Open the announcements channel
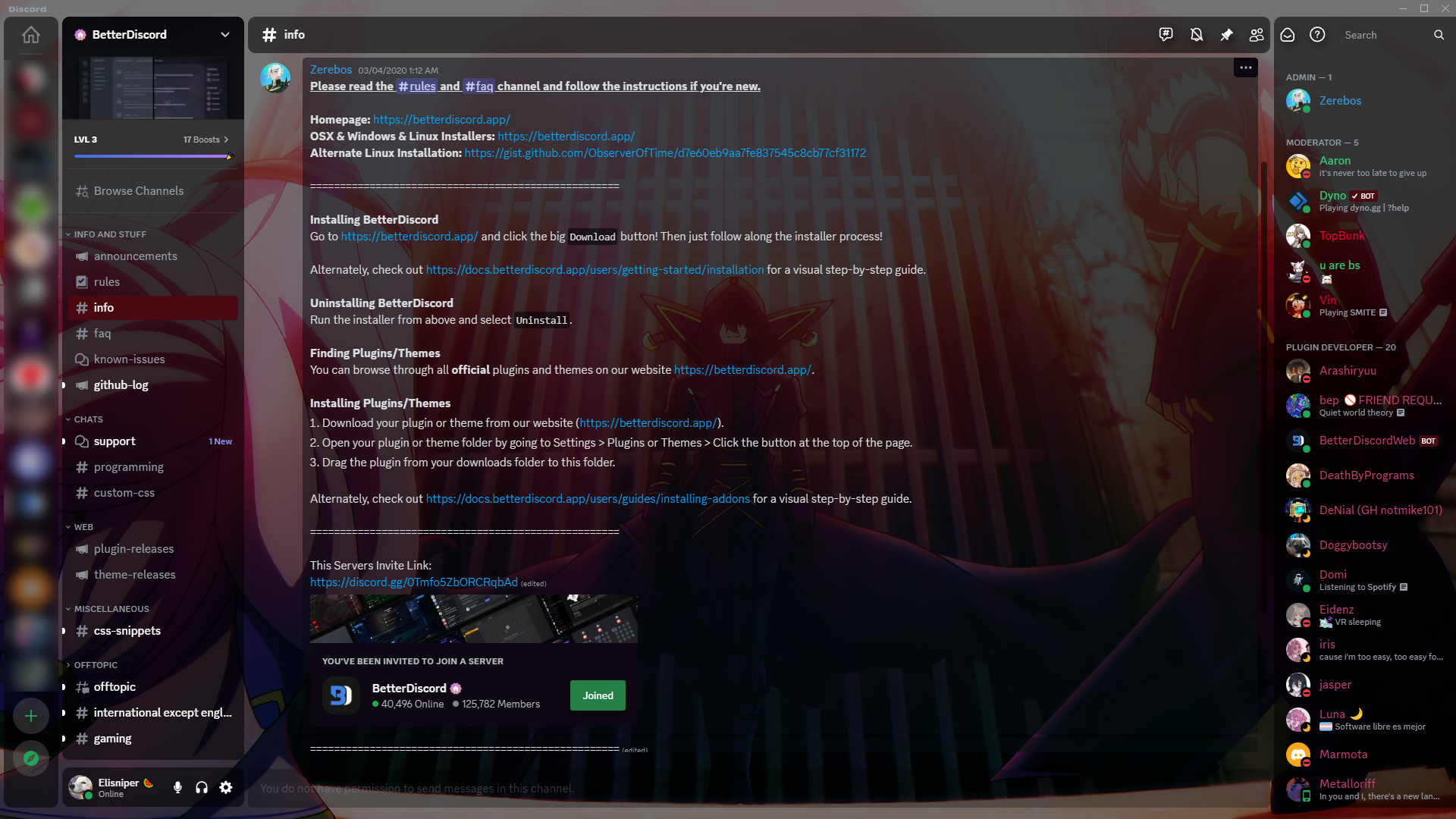The image size is (1456, 819). (135, 256)
